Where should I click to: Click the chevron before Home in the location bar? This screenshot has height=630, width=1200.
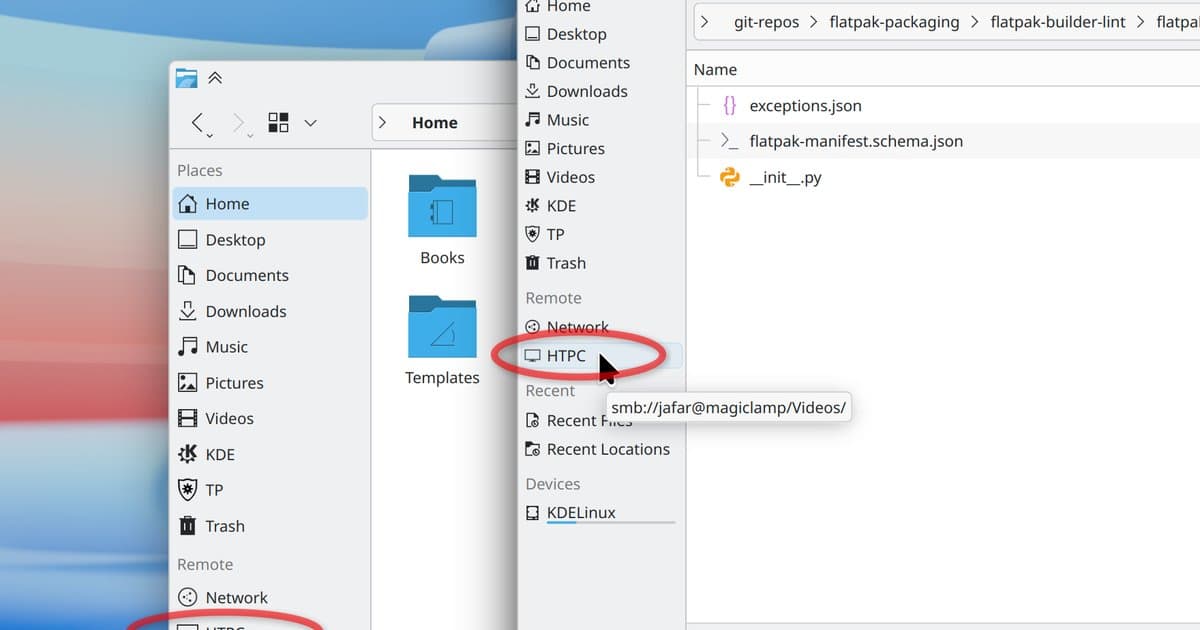(x=382, y=122)
